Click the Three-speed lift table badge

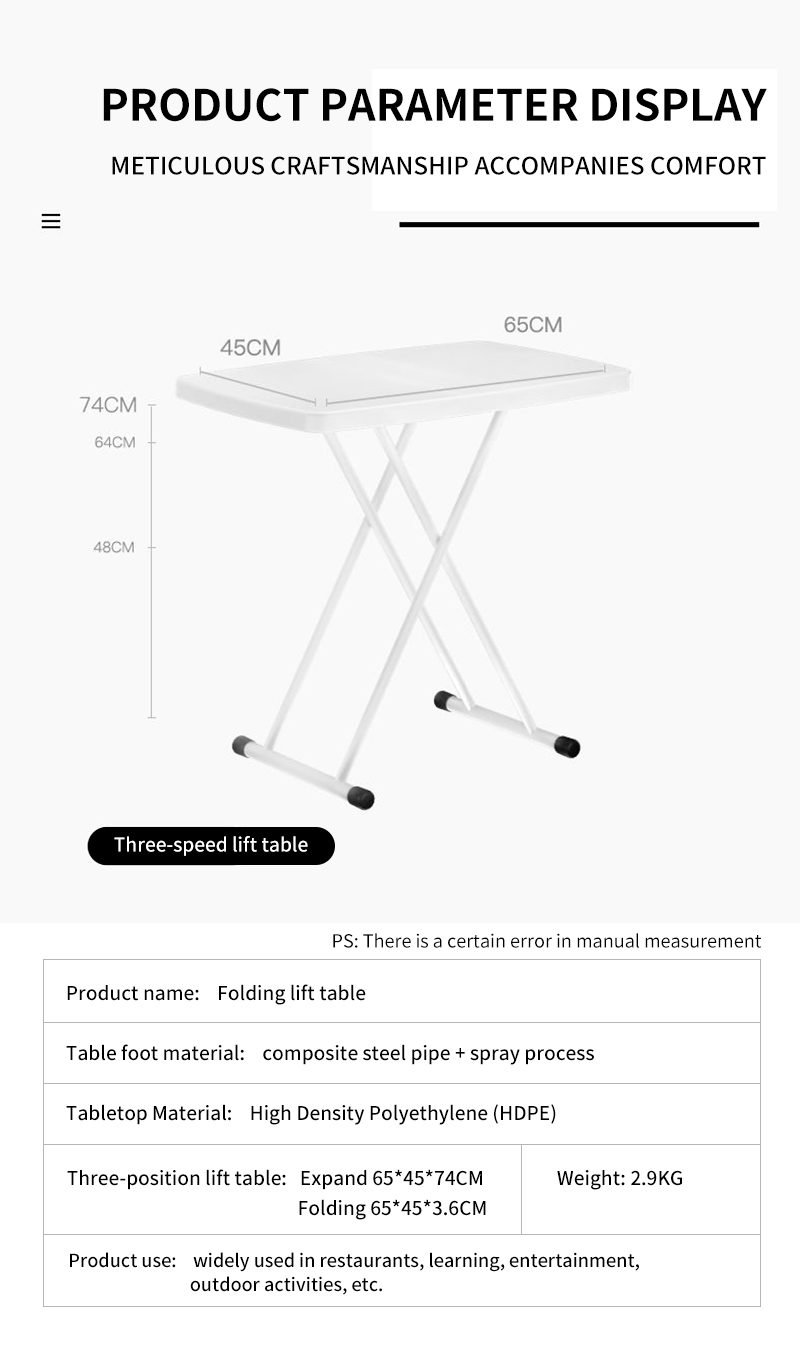click(211, 845)
